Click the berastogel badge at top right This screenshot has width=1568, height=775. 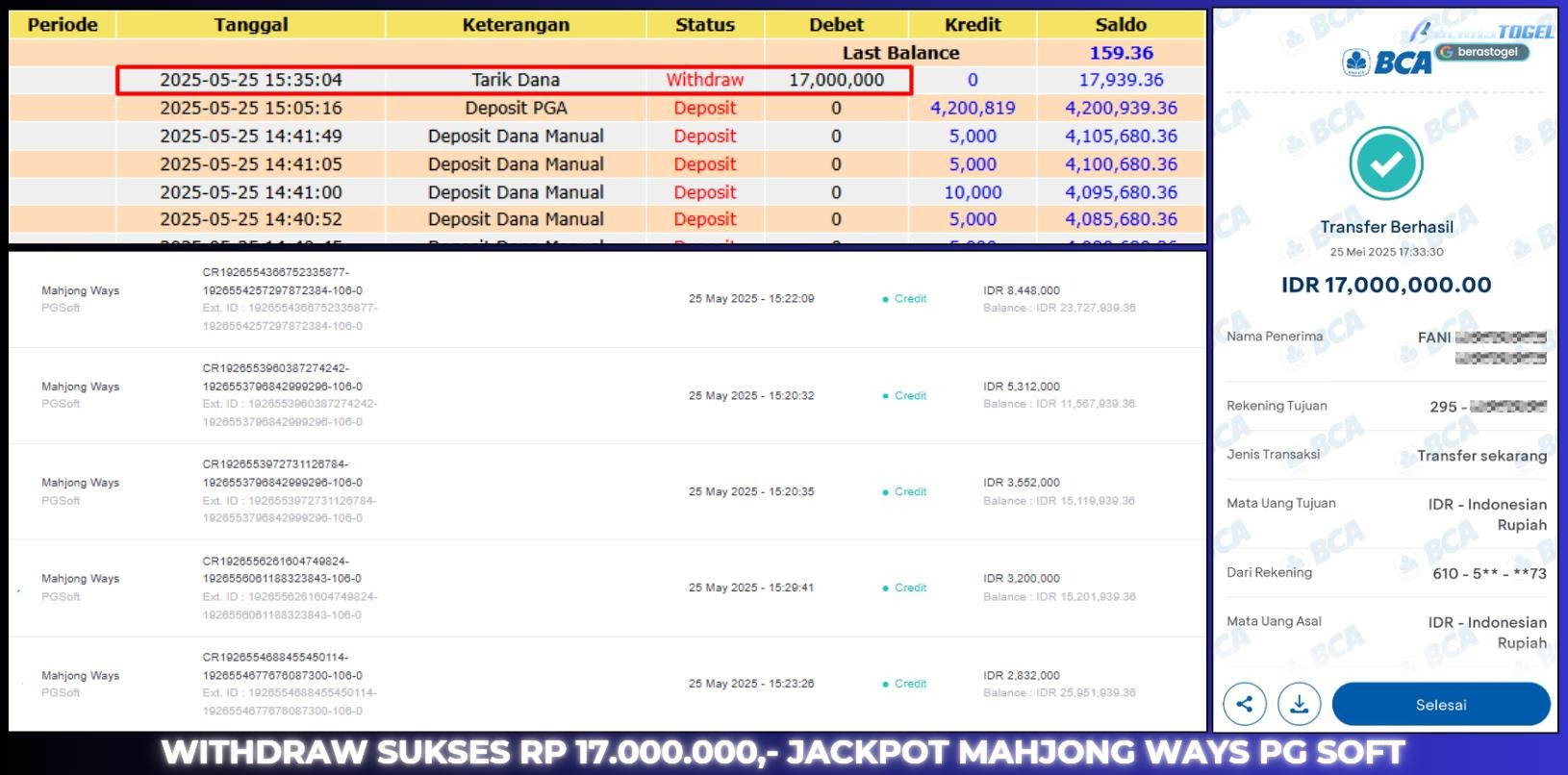click(1481, 52)
